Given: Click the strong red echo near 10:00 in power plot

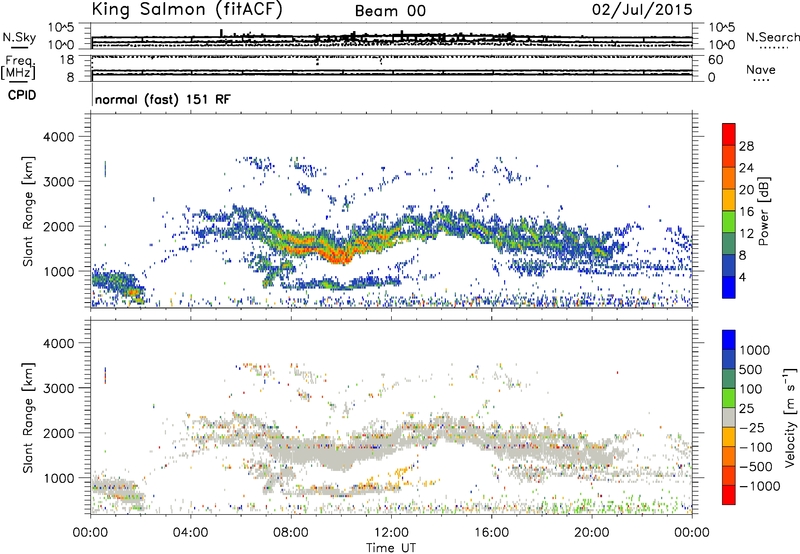Looking at the screenshot, I should click(x=338, y=256).
